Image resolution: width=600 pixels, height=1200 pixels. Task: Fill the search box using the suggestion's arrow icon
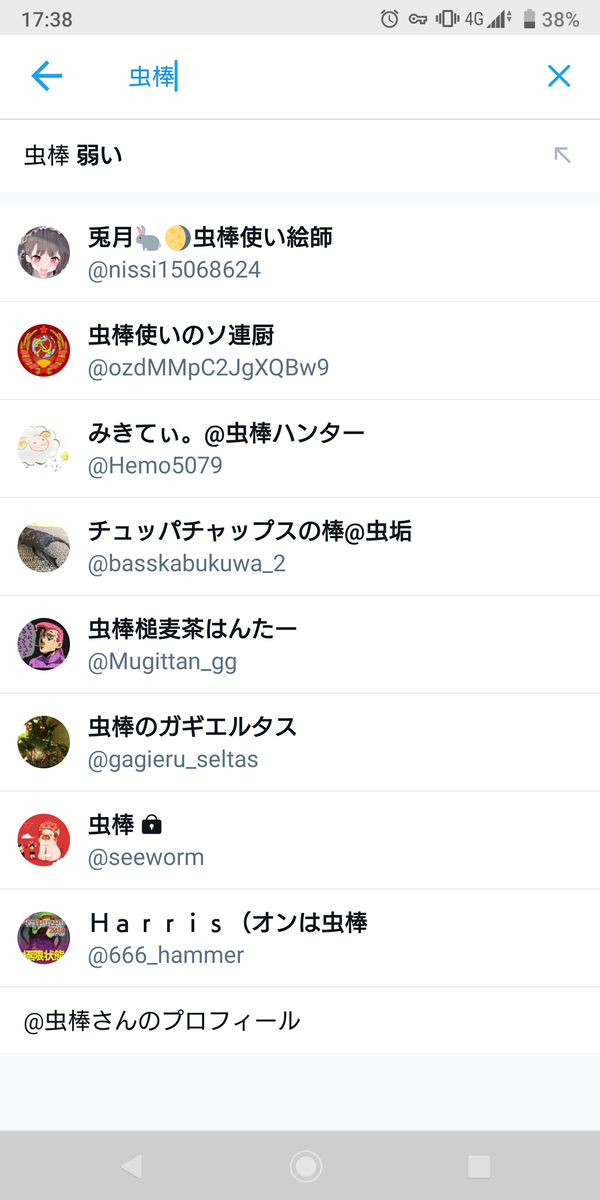click(x=562, y=155)
